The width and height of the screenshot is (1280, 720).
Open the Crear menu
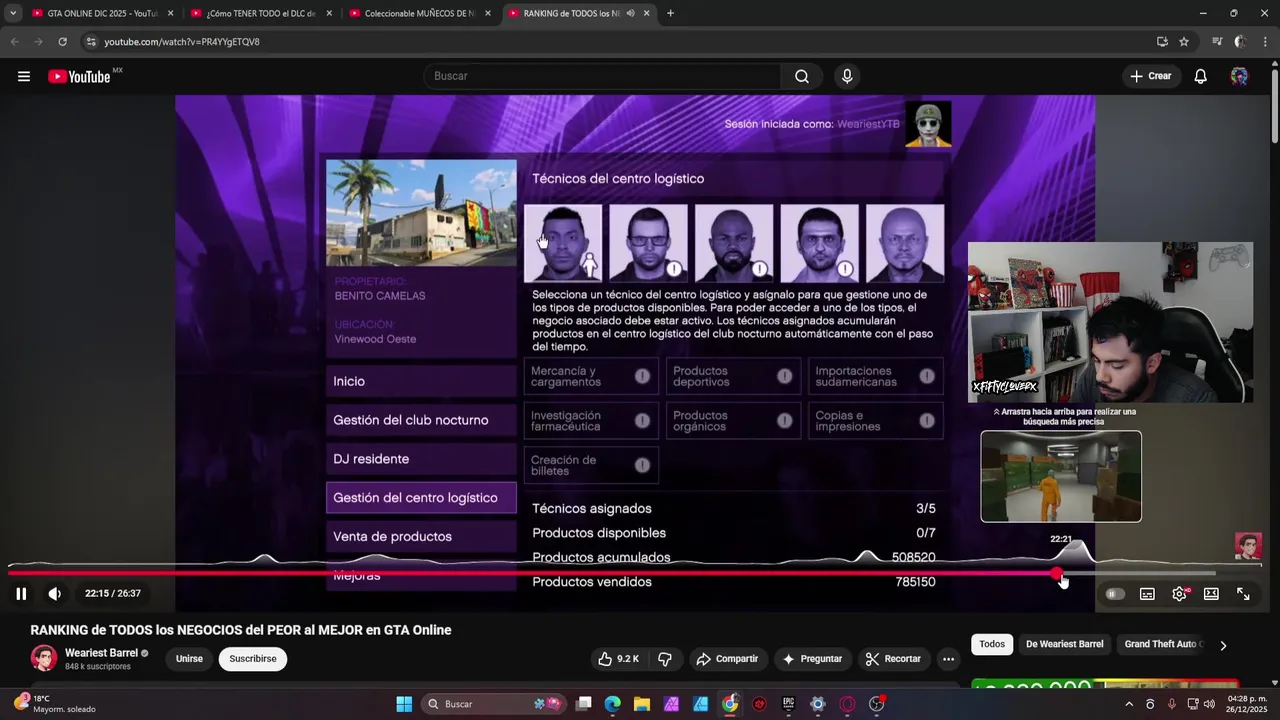click(x=1150, y=76)
